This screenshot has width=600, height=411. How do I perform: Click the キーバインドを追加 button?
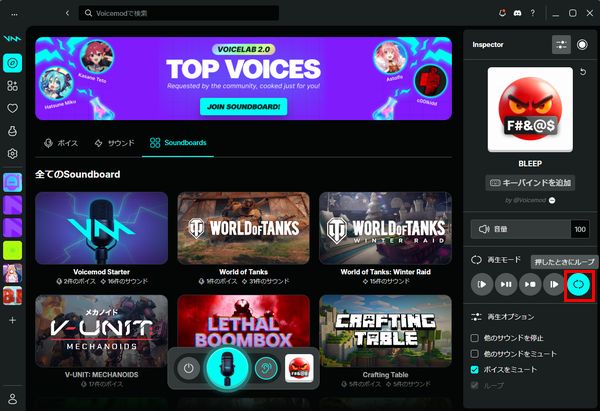pos(530,183)
